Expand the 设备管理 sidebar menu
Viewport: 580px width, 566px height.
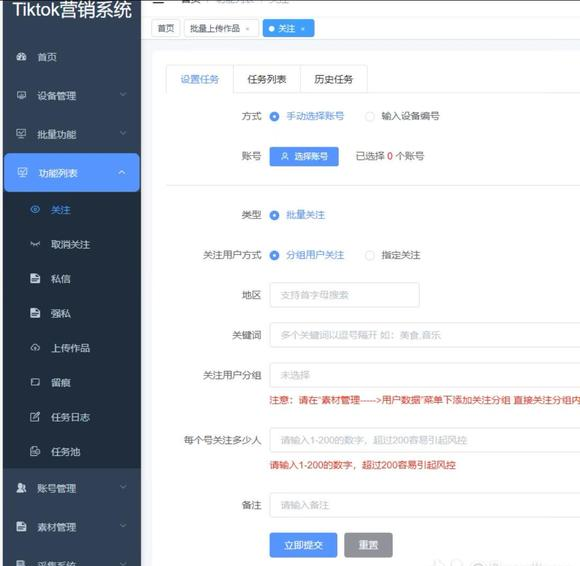pos(72,95)
